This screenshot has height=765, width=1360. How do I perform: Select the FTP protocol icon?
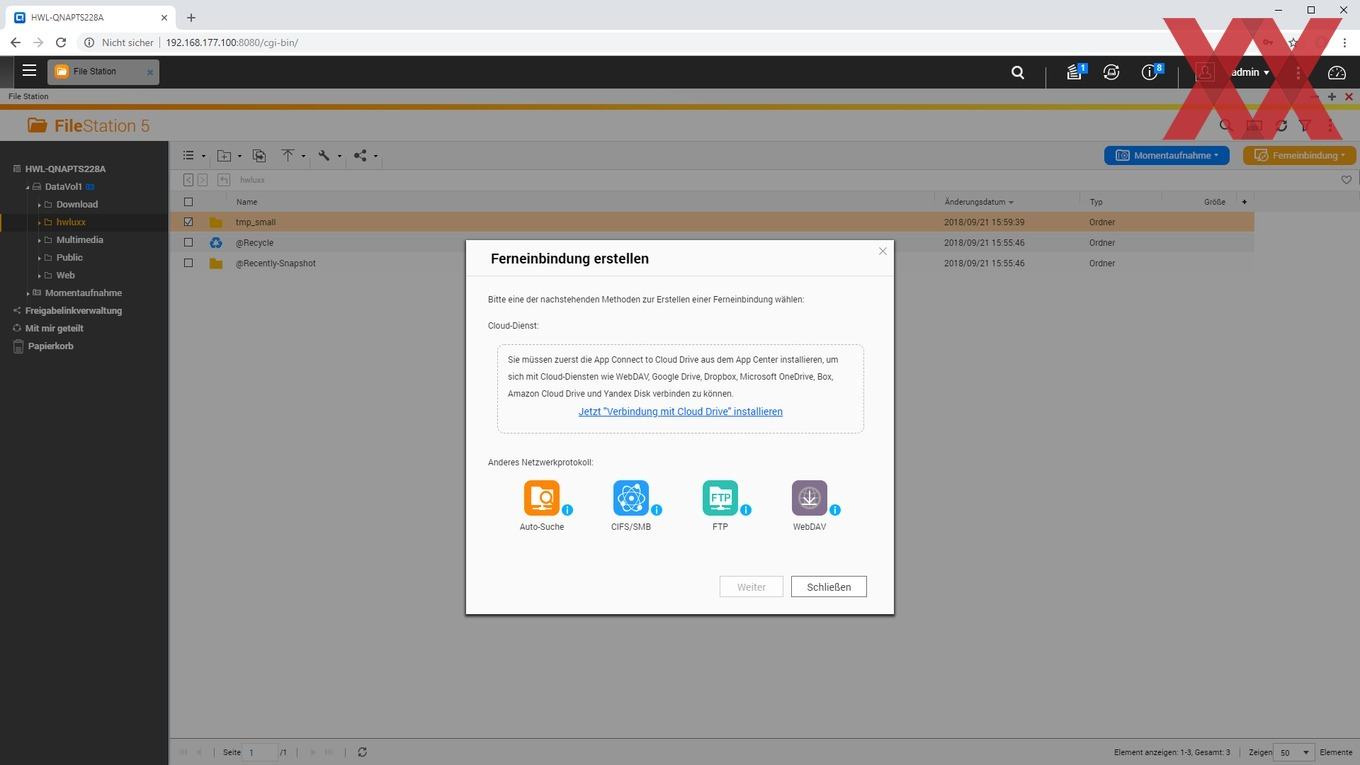coord(720,497)
